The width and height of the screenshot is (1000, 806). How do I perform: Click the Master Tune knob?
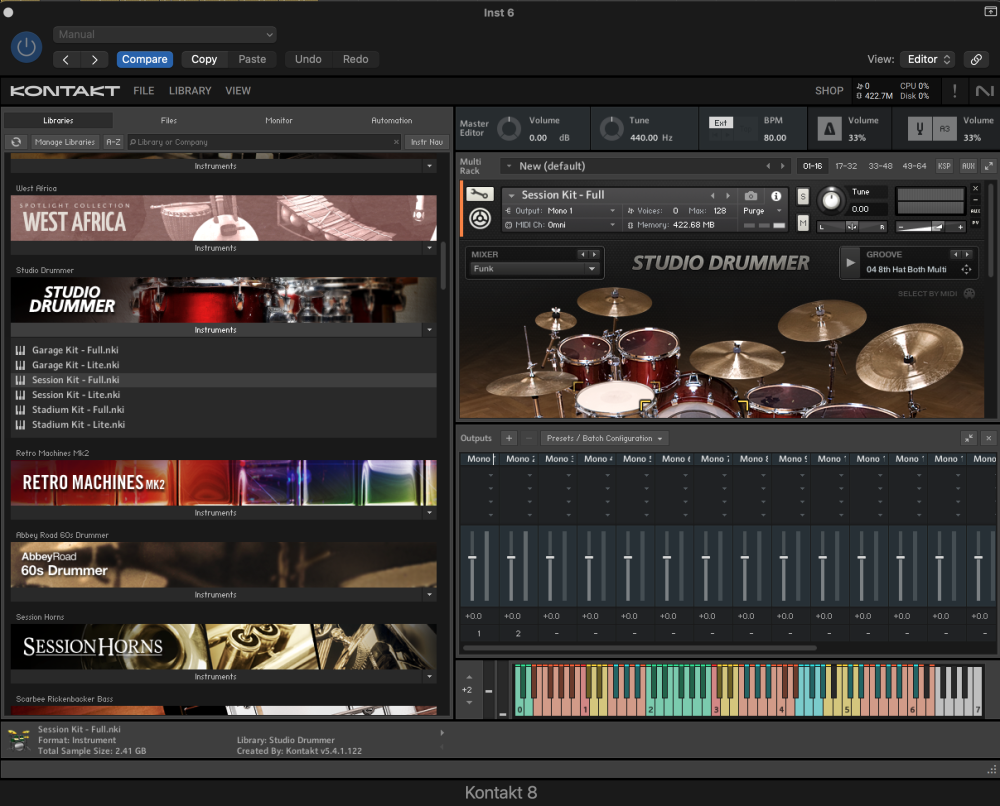click(x=611, y=129)
